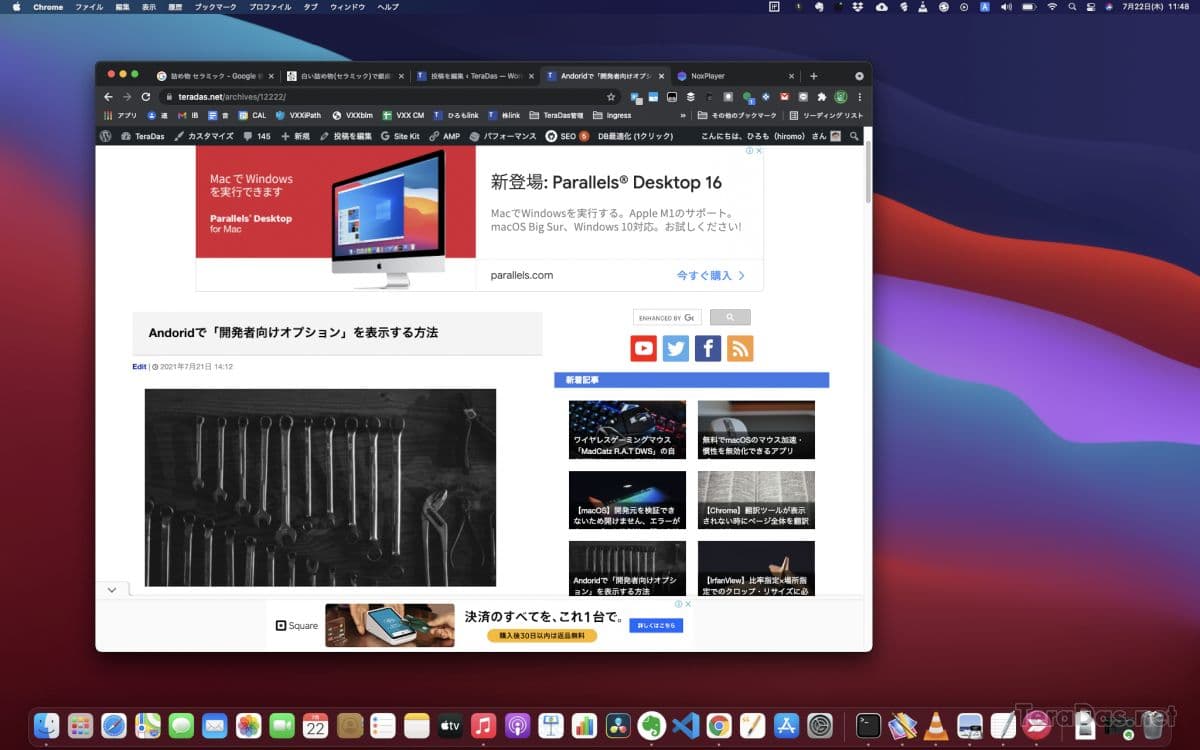Launch Safari from the Dock
This screenshot has width=1200, height=750.
tap(114, 725)
